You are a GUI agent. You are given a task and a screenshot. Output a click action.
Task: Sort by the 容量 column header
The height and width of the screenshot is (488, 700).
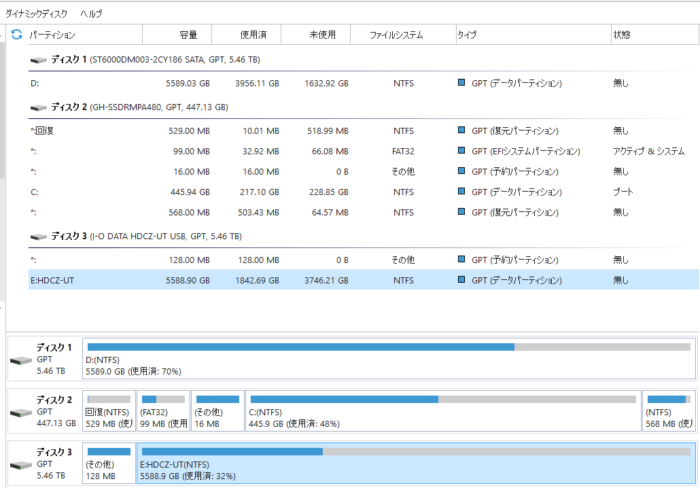point(188,35)
